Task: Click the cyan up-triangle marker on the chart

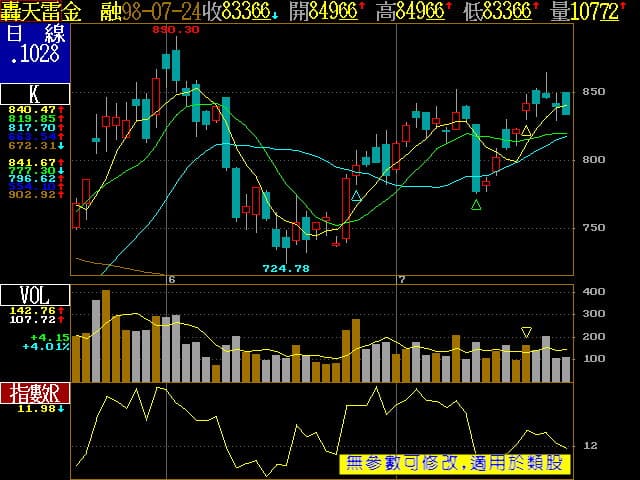Action: 356,196
